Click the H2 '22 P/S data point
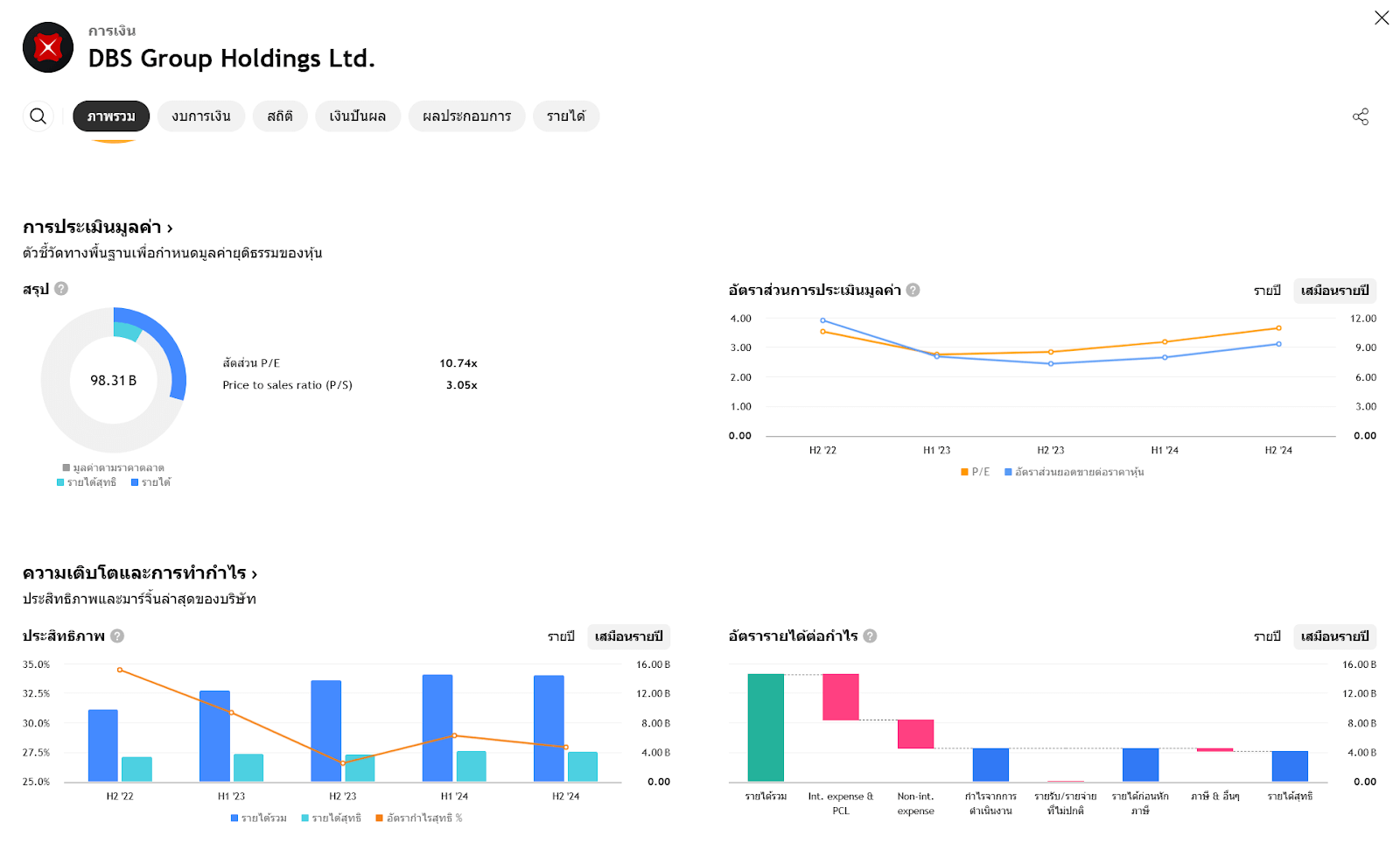 pos(822,320)
